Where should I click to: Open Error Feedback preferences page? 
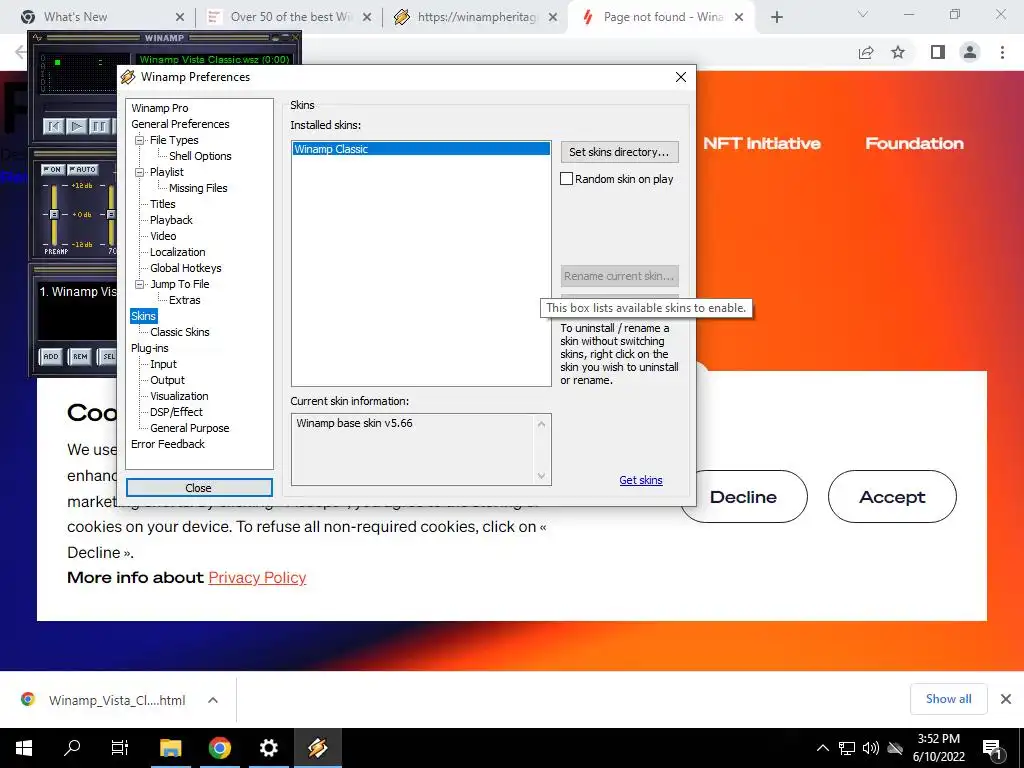coord(168,444)
